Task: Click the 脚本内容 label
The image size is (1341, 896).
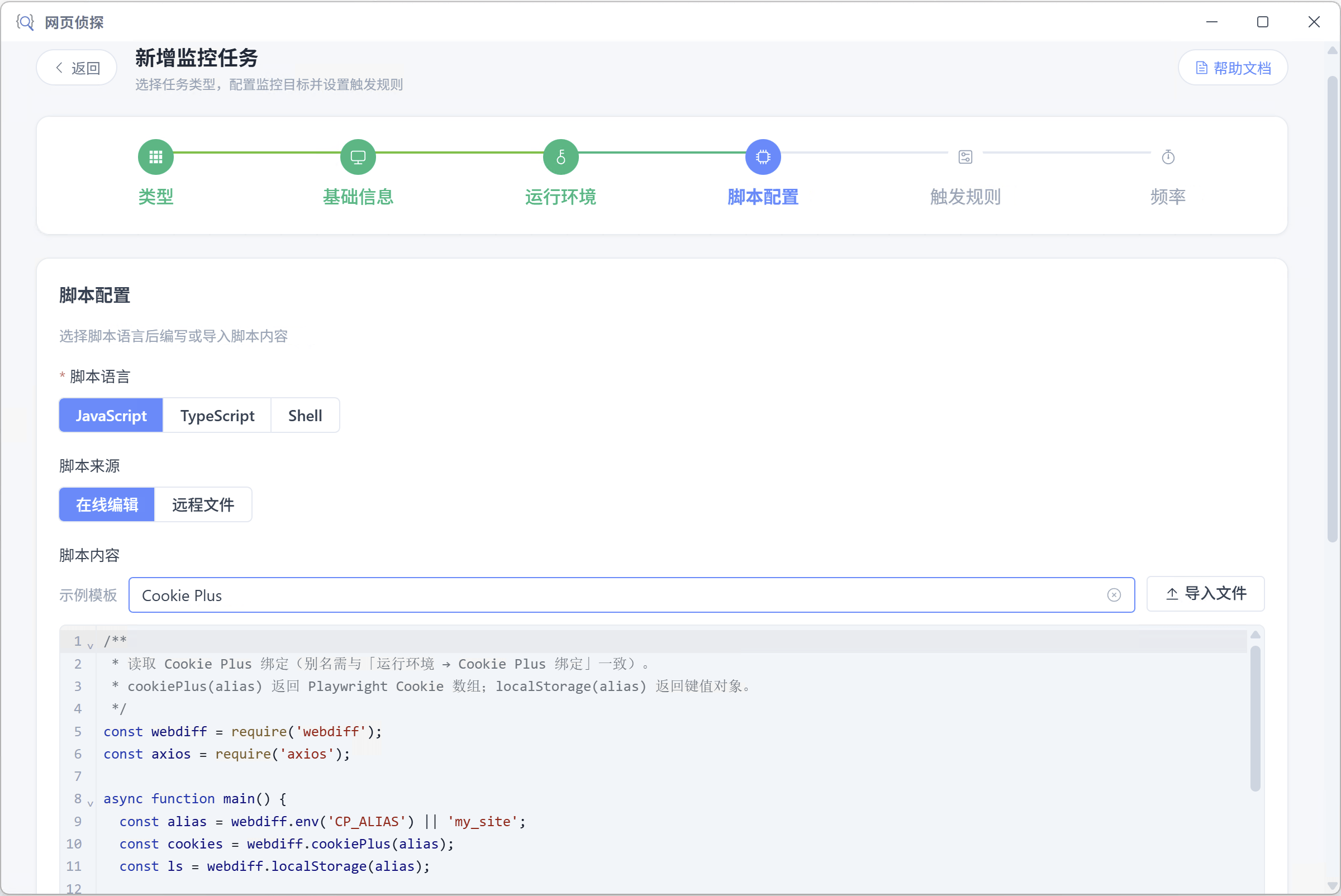Action: click(89, 555)
